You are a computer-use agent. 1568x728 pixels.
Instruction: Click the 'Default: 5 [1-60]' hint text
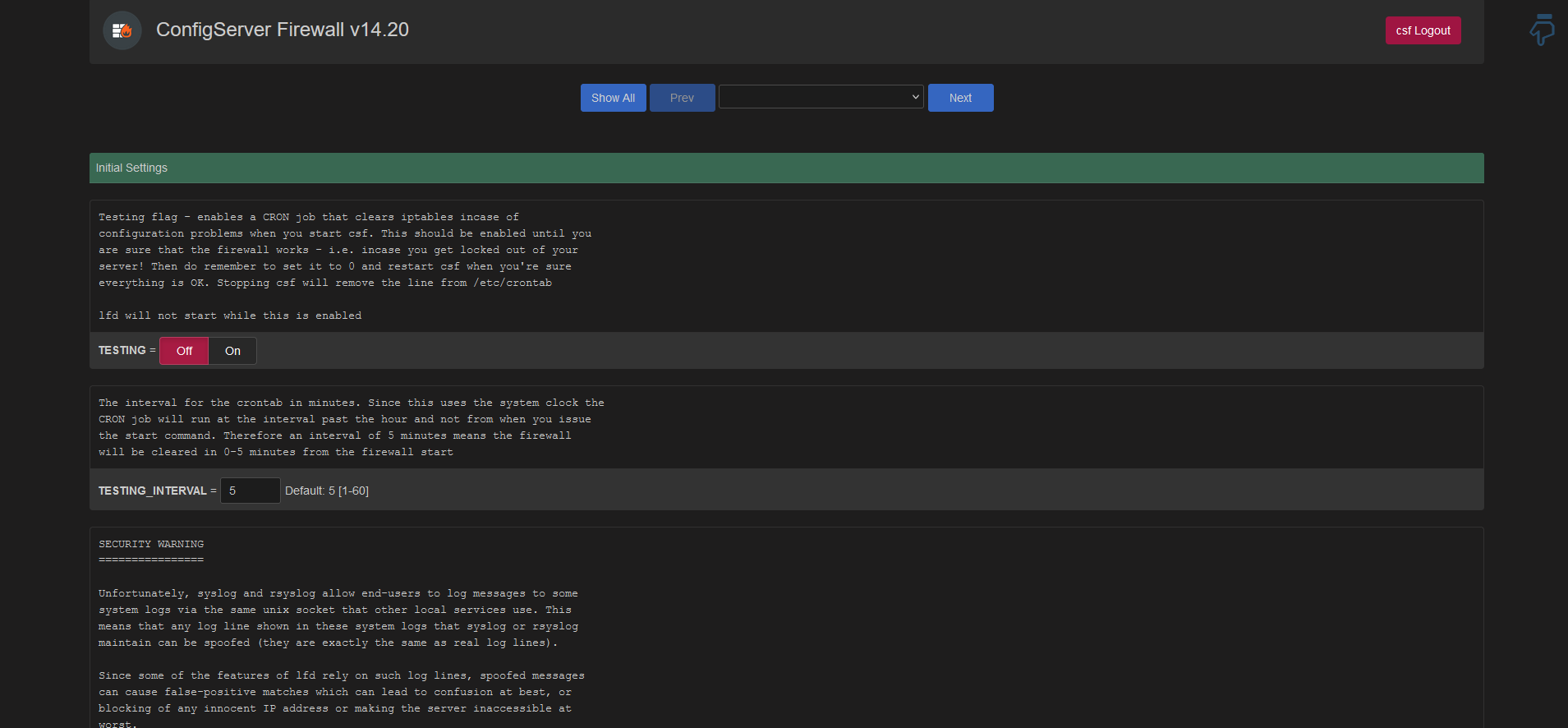(327, 491)
